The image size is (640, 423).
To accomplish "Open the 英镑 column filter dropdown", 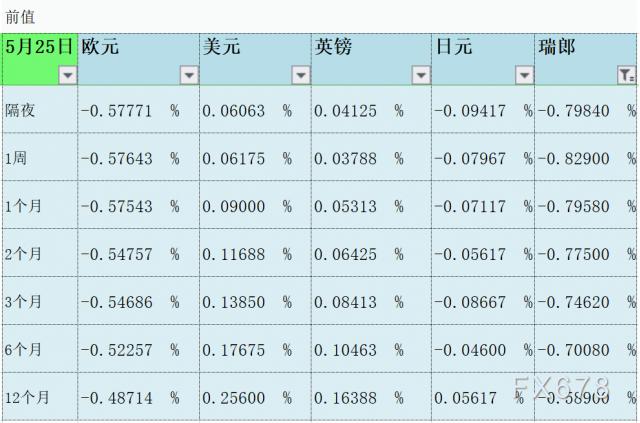I will 421,75.
